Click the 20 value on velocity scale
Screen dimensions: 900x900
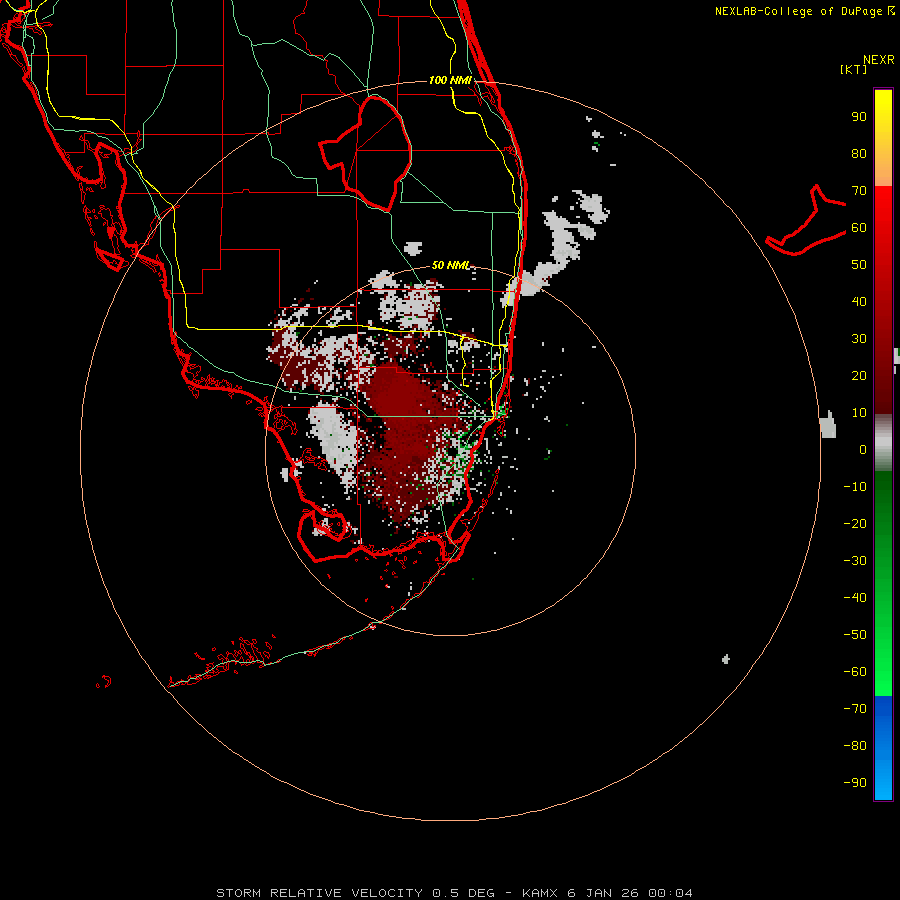click(859, 376)
